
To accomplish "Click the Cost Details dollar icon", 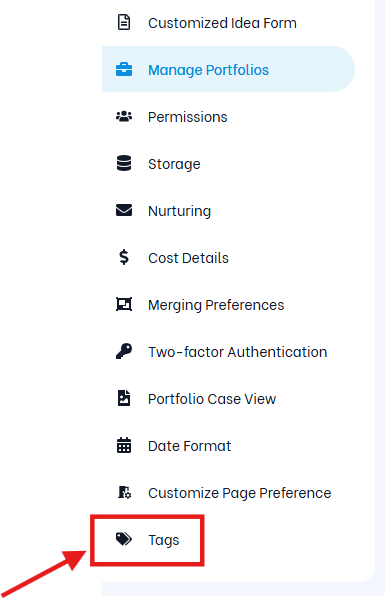I will [x=124, y=257].
